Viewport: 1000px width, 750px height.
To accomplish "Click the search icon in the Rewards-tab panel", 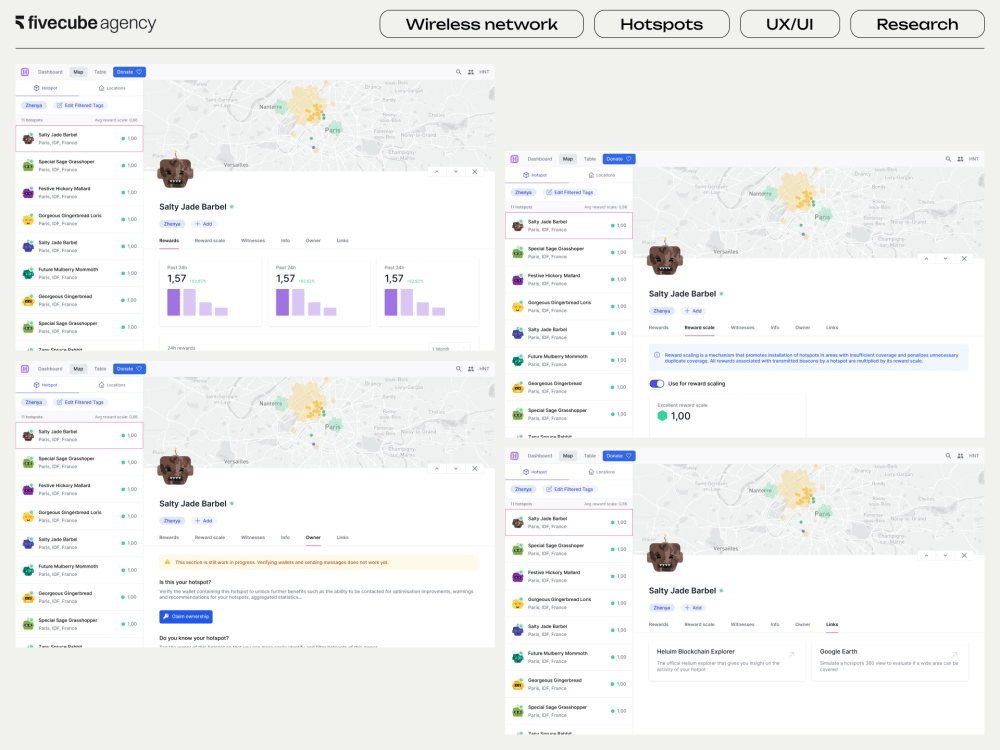I will click(x=459, y=72).
